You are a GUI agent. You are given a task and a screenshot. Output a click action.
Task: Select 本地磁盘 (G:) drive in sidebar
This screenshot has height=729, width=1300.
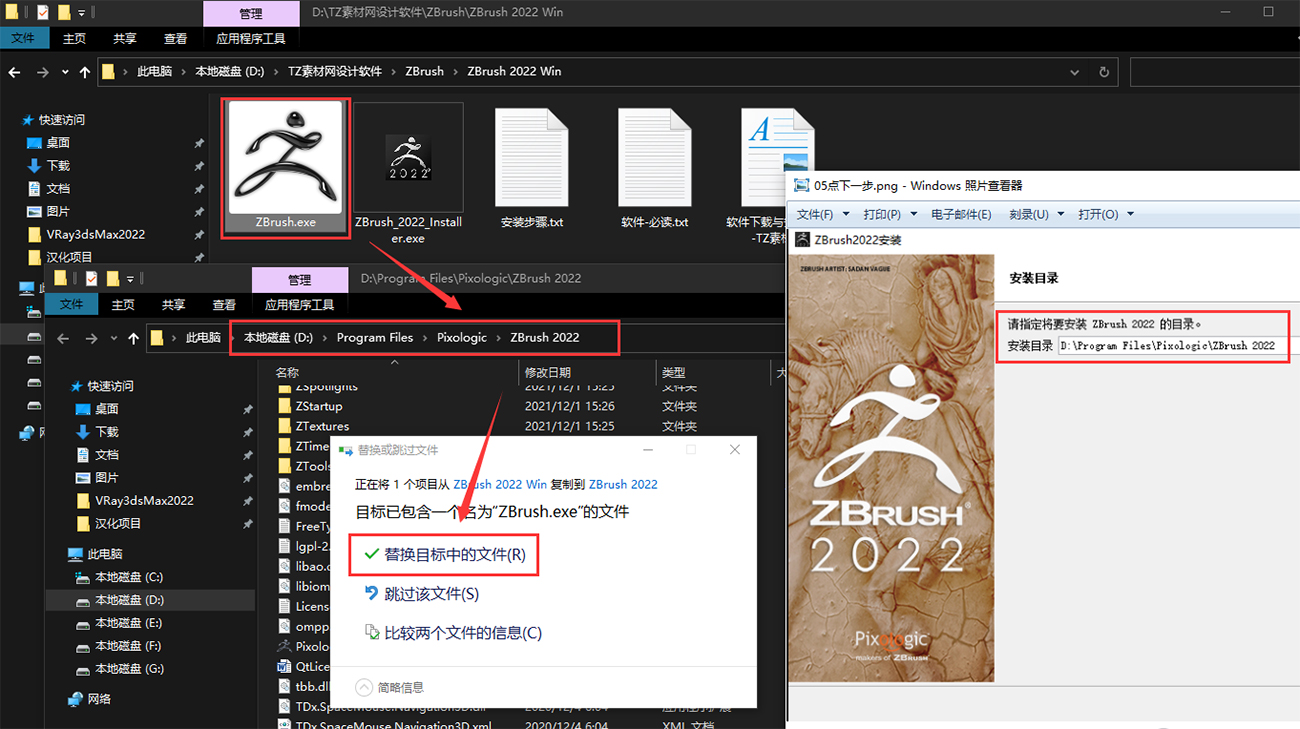(x=128, y=669)
